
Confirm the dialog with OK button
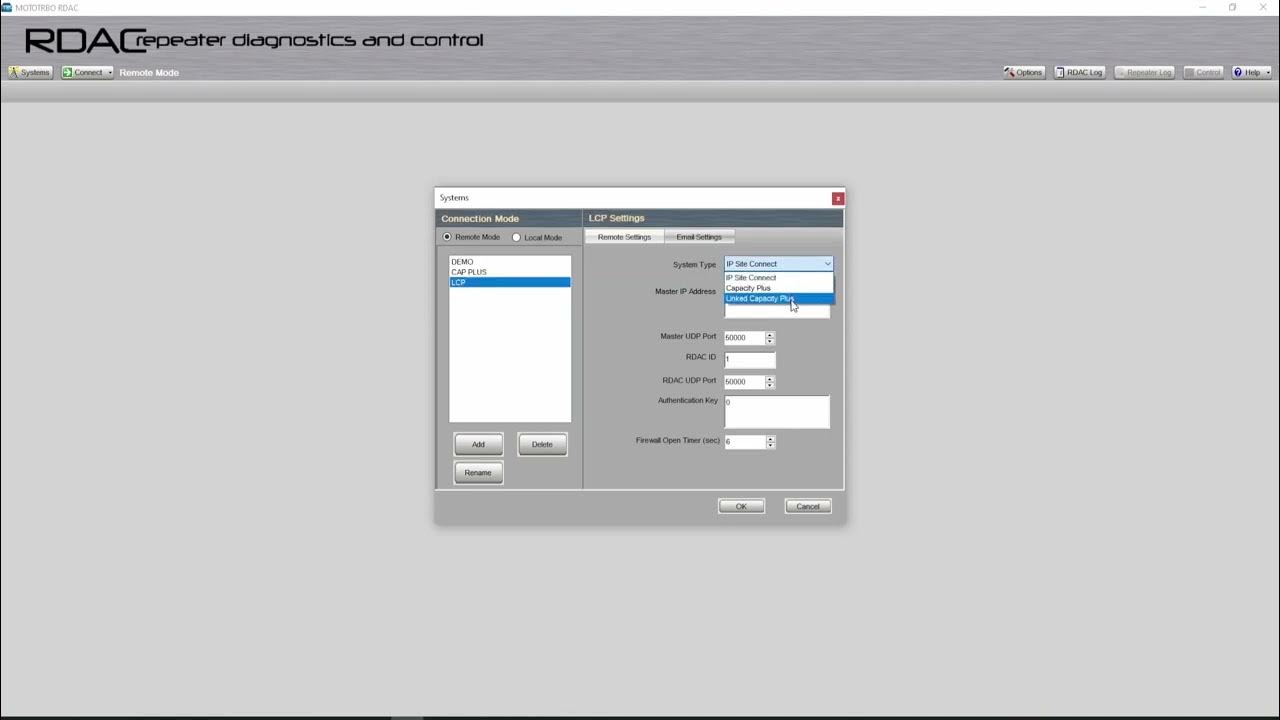(741, 506)
